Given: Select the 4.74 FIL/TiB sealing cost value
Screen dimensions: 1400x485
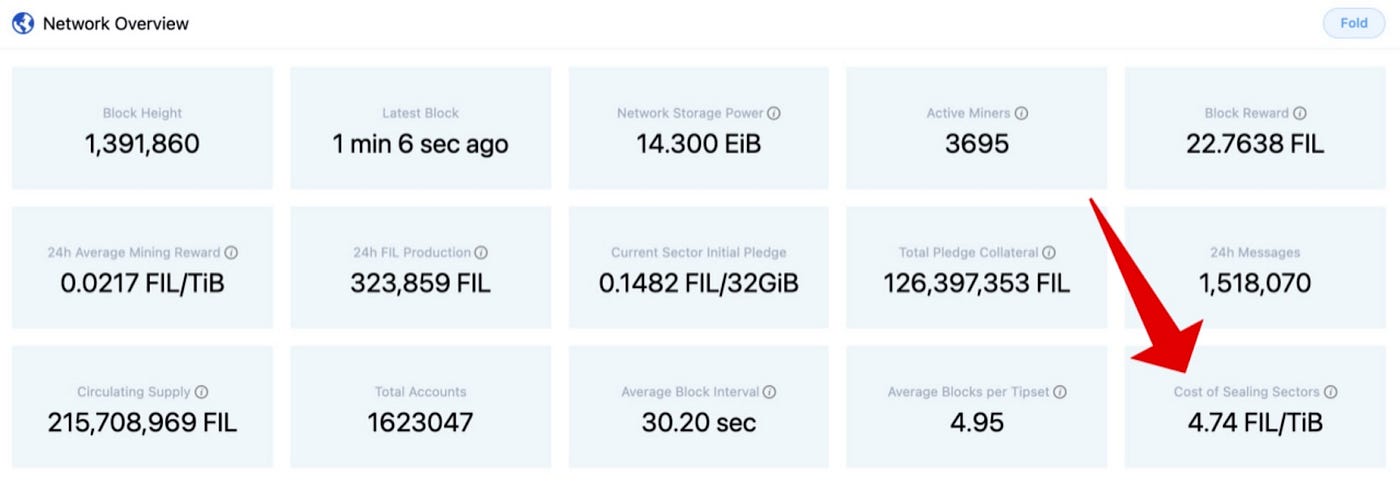Looking at the screenshot, I should tap(1254, 423).
